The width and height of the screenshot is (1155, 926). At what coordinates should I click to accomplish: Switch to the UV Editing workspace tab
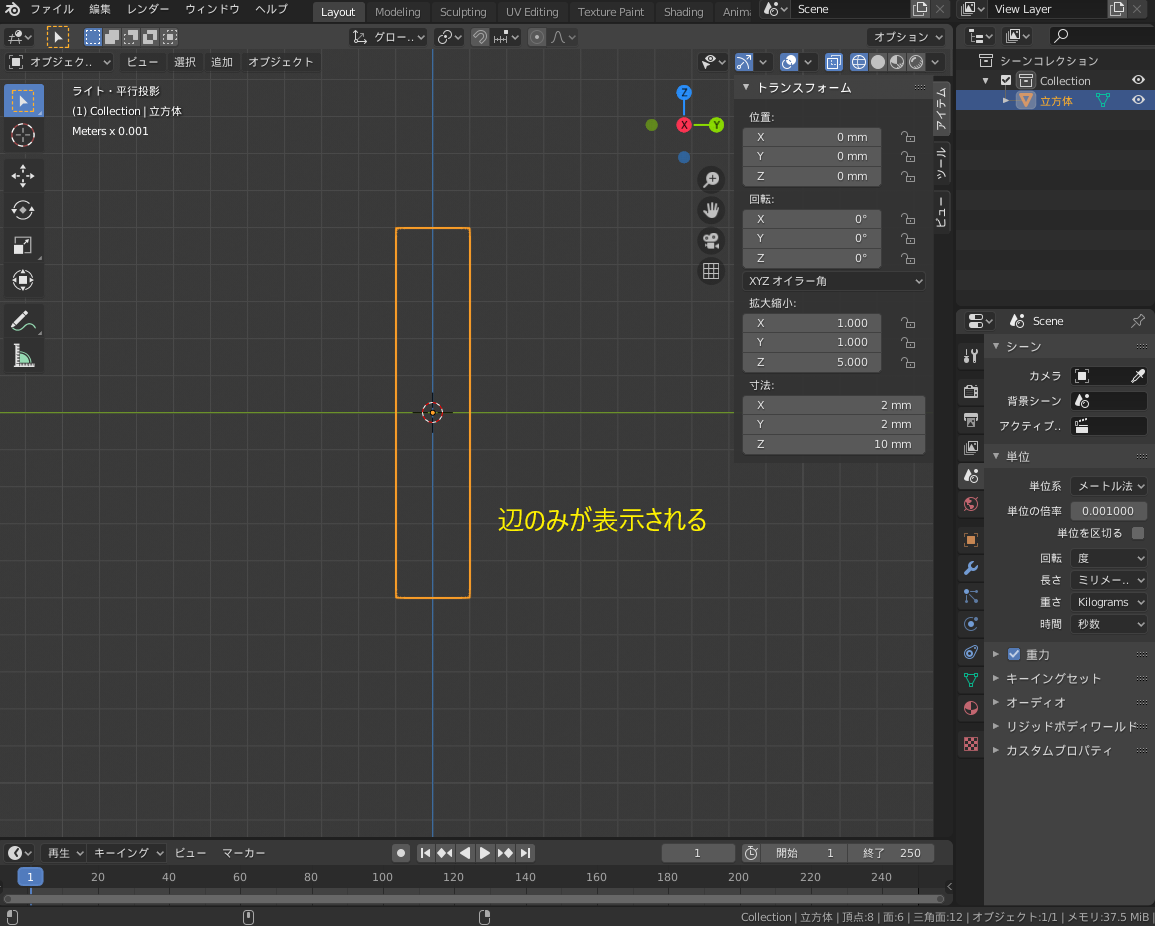click(532, 12)
